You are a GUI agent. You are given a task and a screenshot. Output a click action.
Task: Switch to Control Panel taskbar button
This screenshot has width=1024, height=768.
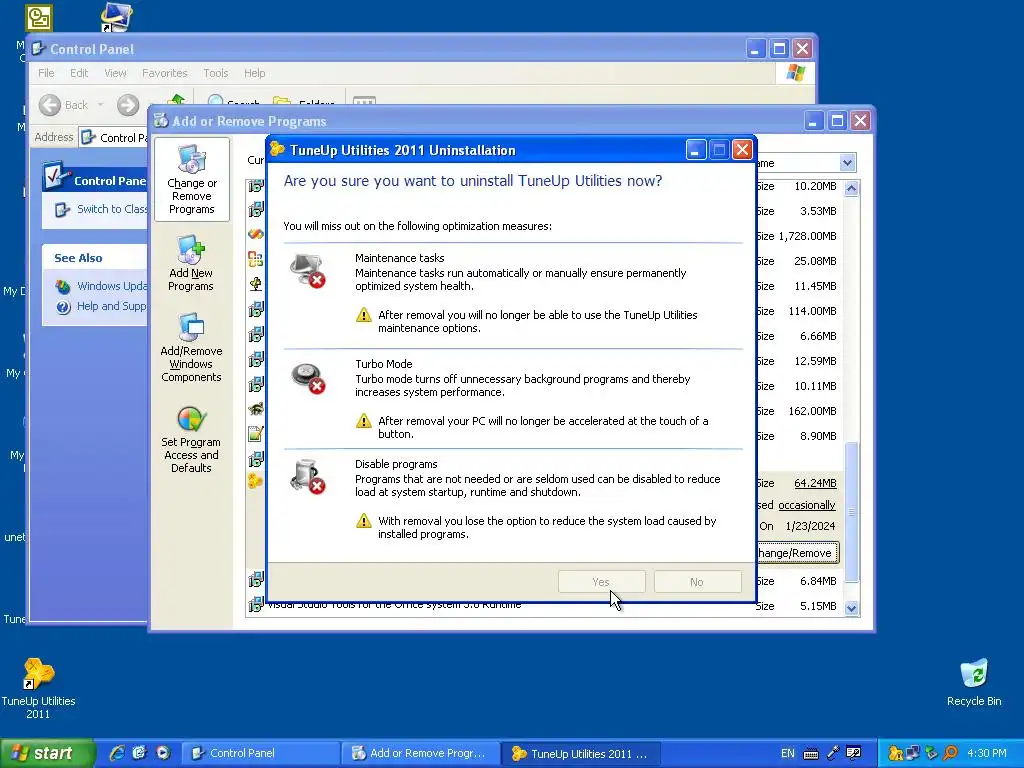[x=260, y=753]
